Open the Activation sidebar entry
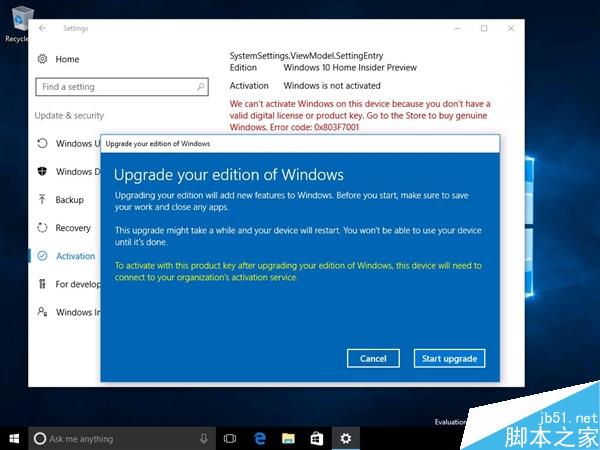 pyautogui.click(x=75, y=256)
